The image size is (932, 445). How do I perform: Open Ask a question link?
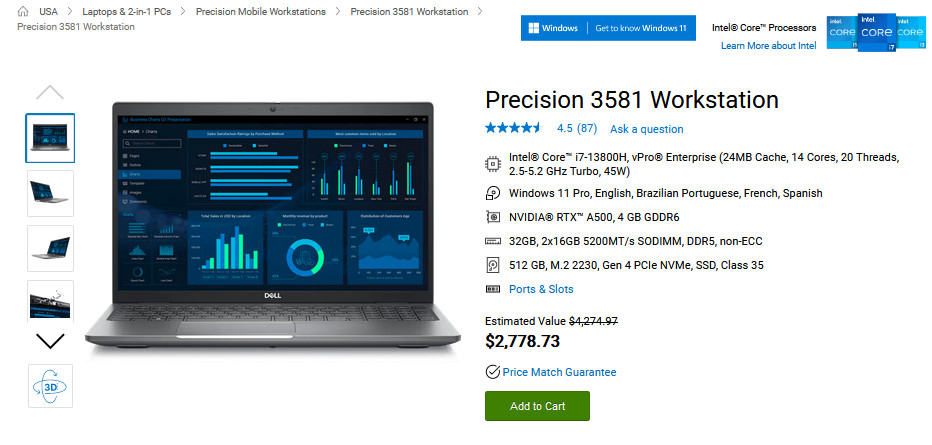coord(647,129)
